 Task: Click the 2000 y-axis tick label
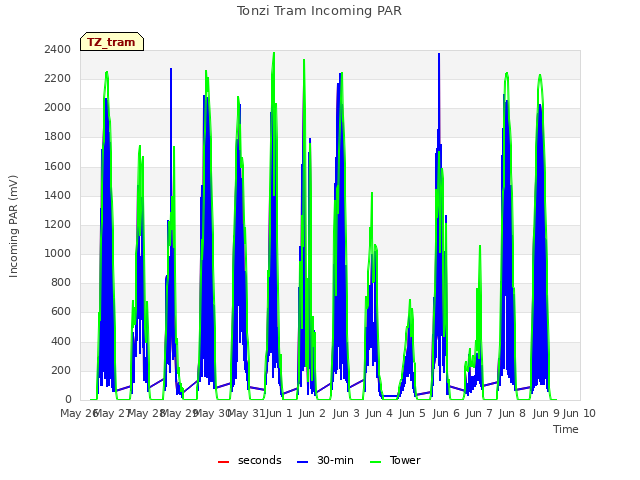point(58,108)
